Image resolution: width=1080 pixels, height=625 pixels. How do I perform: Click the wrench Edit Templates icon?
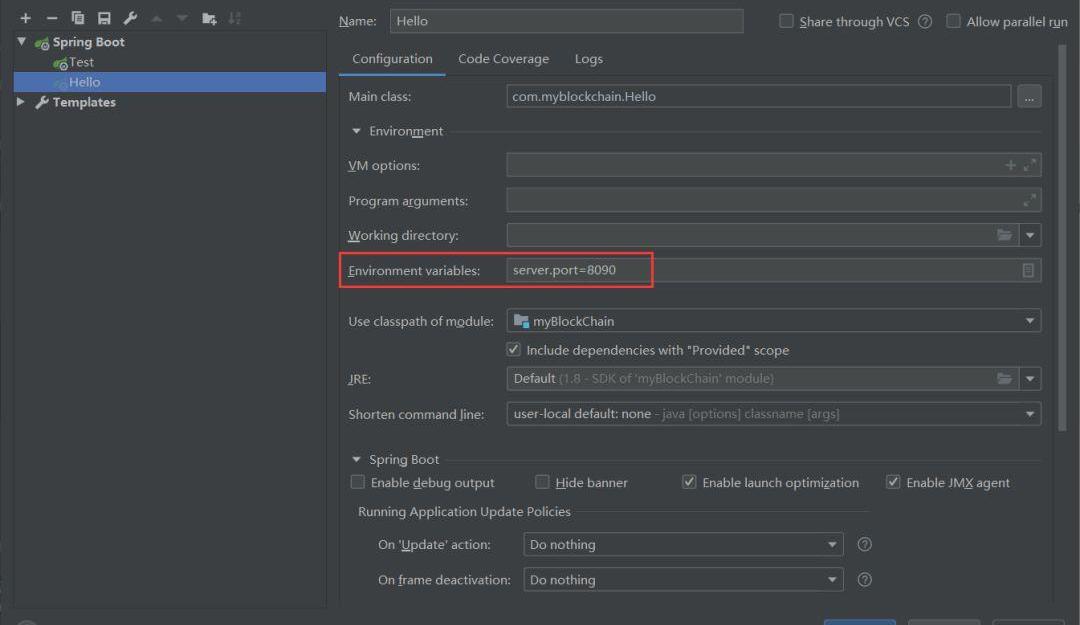[130, 18]
